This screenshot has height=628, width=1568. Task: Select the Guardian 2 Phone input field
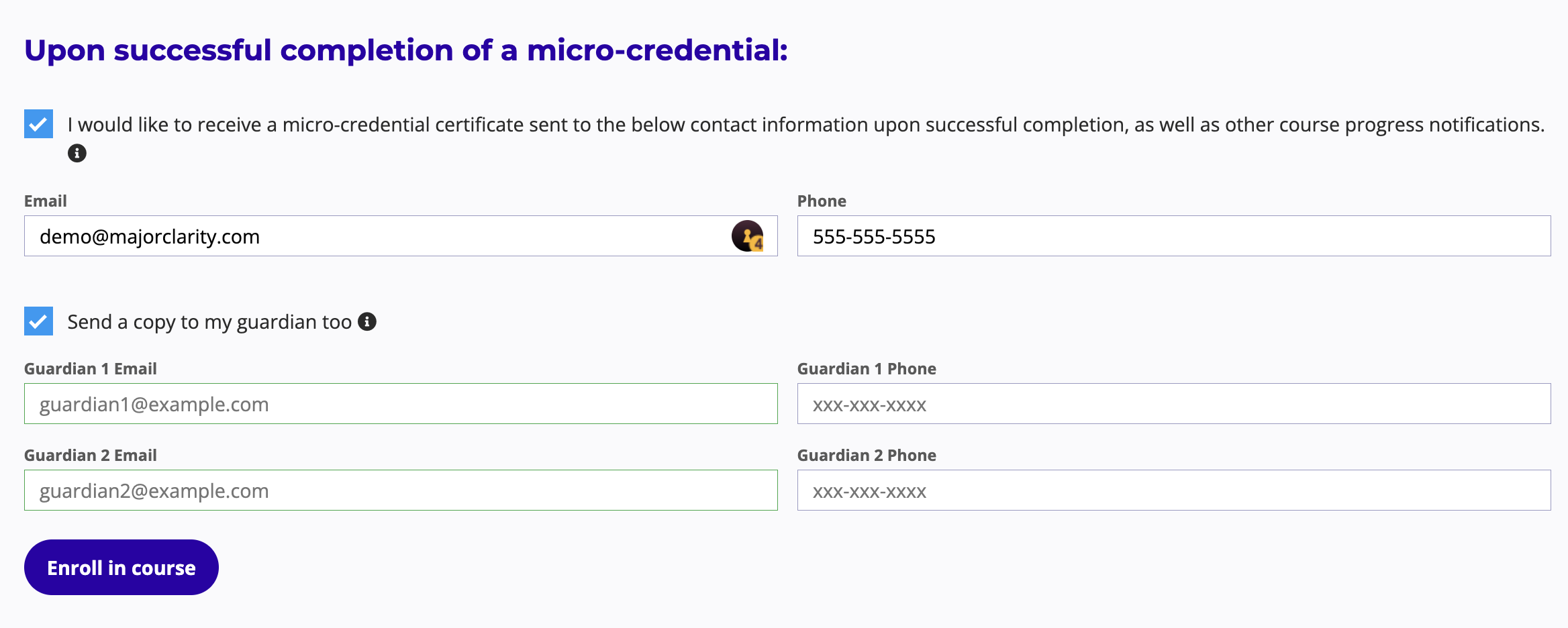(x=1173, y=490)
